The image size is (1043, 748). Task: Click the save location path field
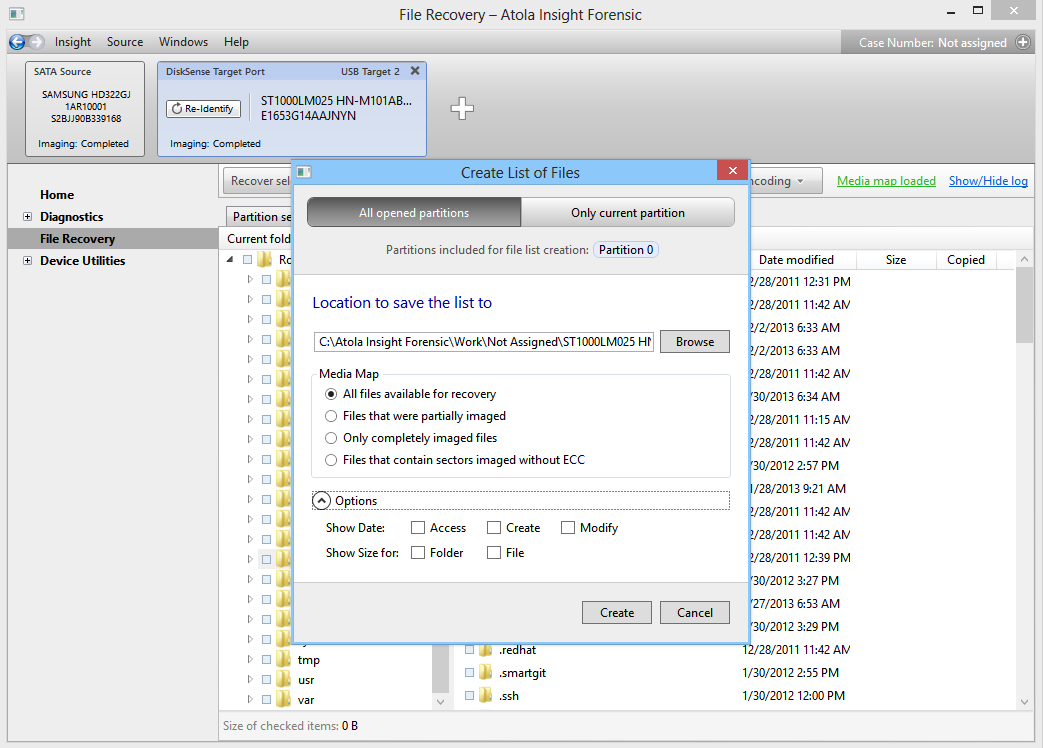click(484, 342)
